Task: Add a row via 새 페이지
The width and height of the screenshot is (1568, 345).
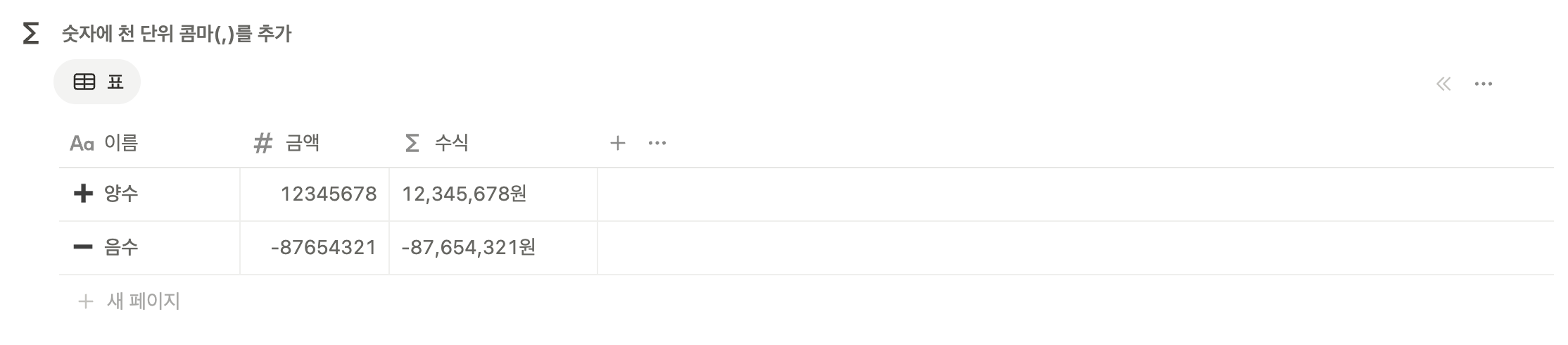Action: tap(143, 301)
